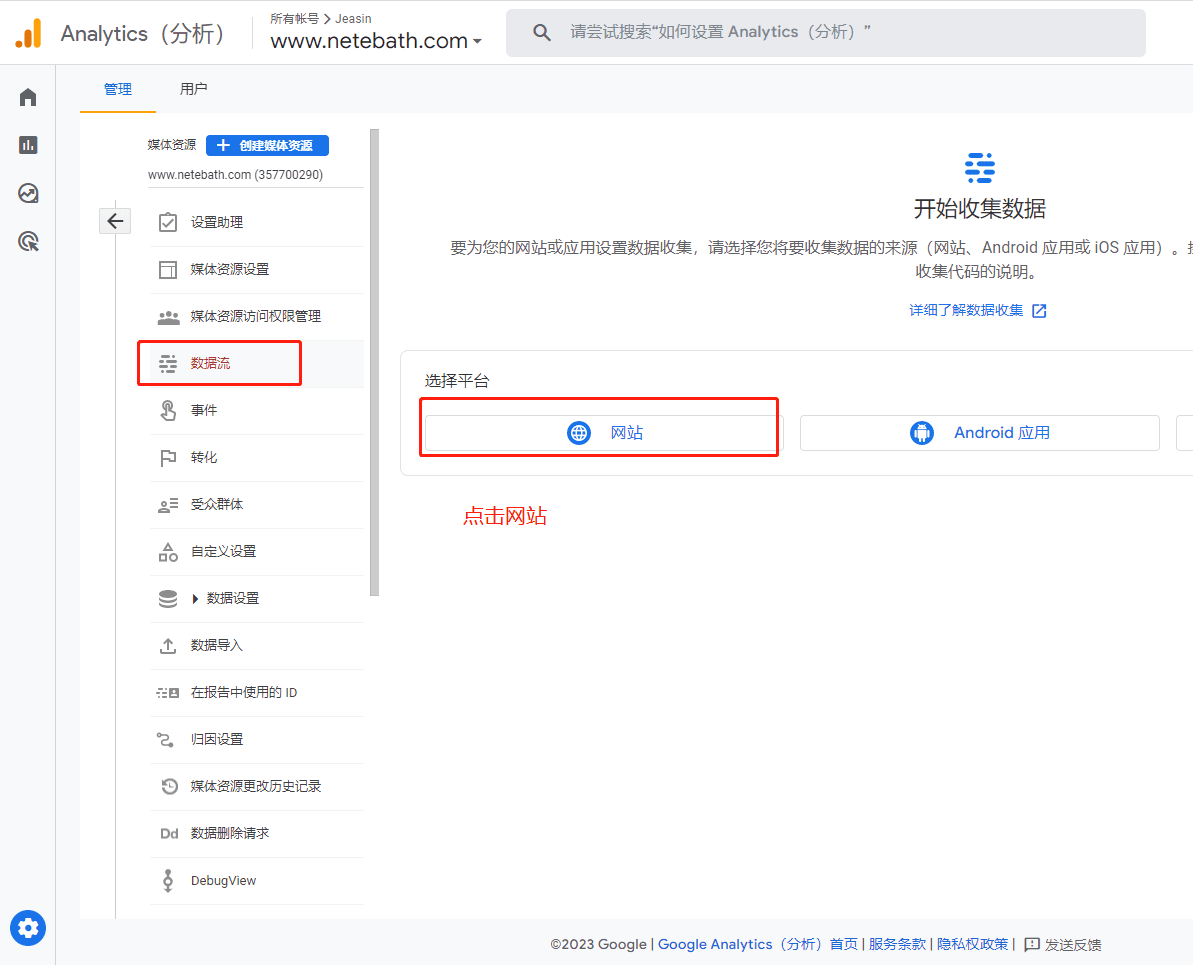
Task: Click the Jeasin breadcrumb account name
Action: pos(353,18)
